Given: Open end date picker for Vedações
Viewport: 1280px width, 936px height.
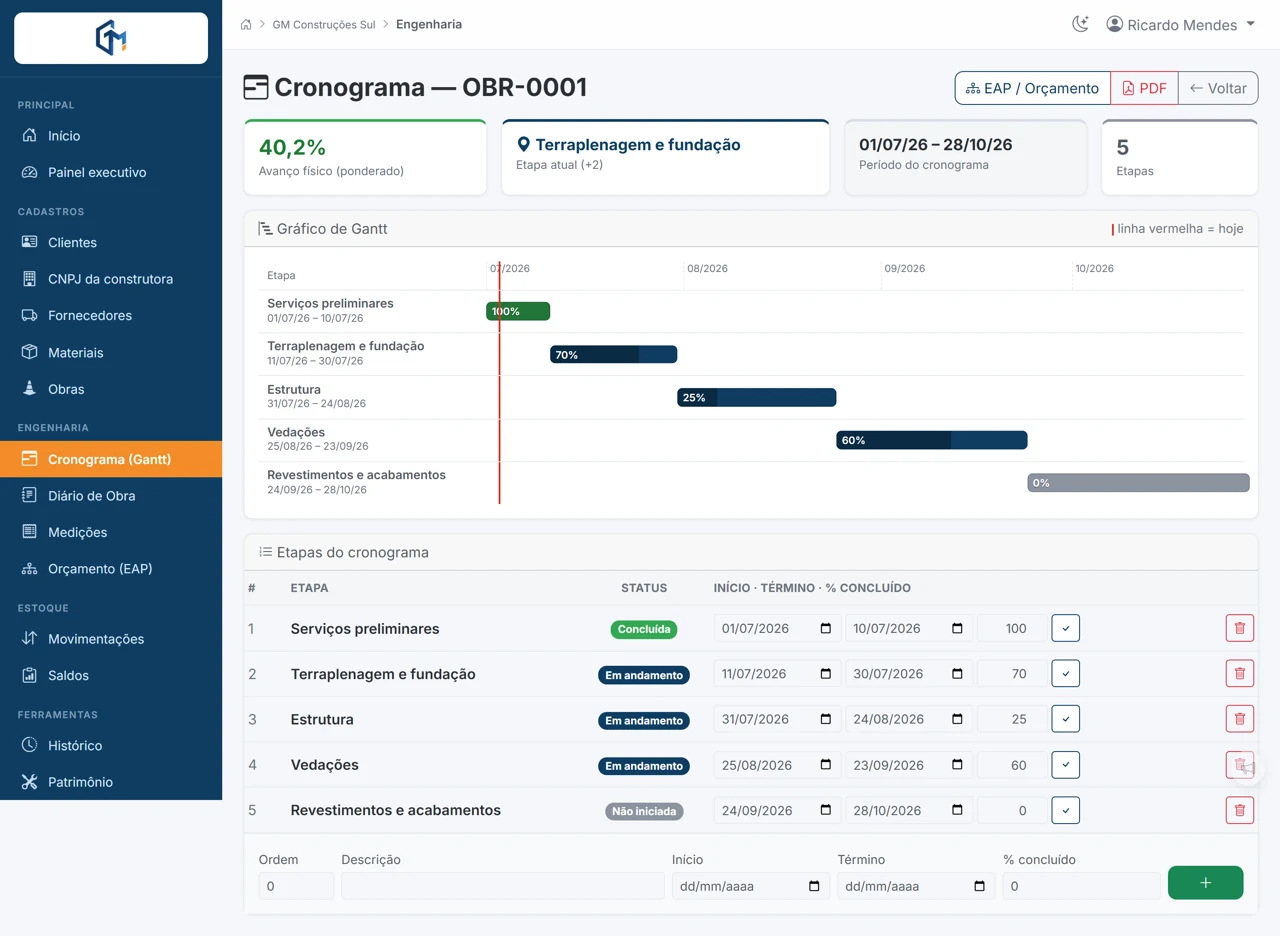Looking at the screenshot, I should click(x=957, y=765).
